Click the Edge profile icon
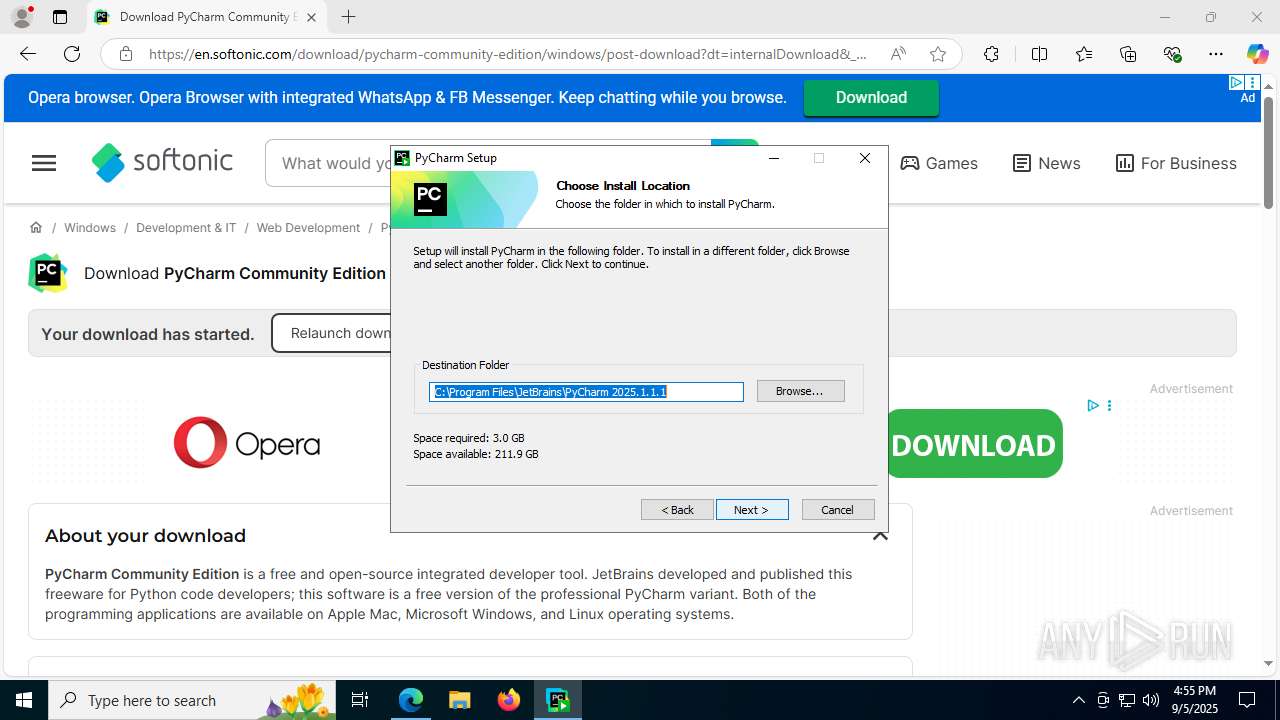This screenshot has height=720, width=1280. point(22,17)
